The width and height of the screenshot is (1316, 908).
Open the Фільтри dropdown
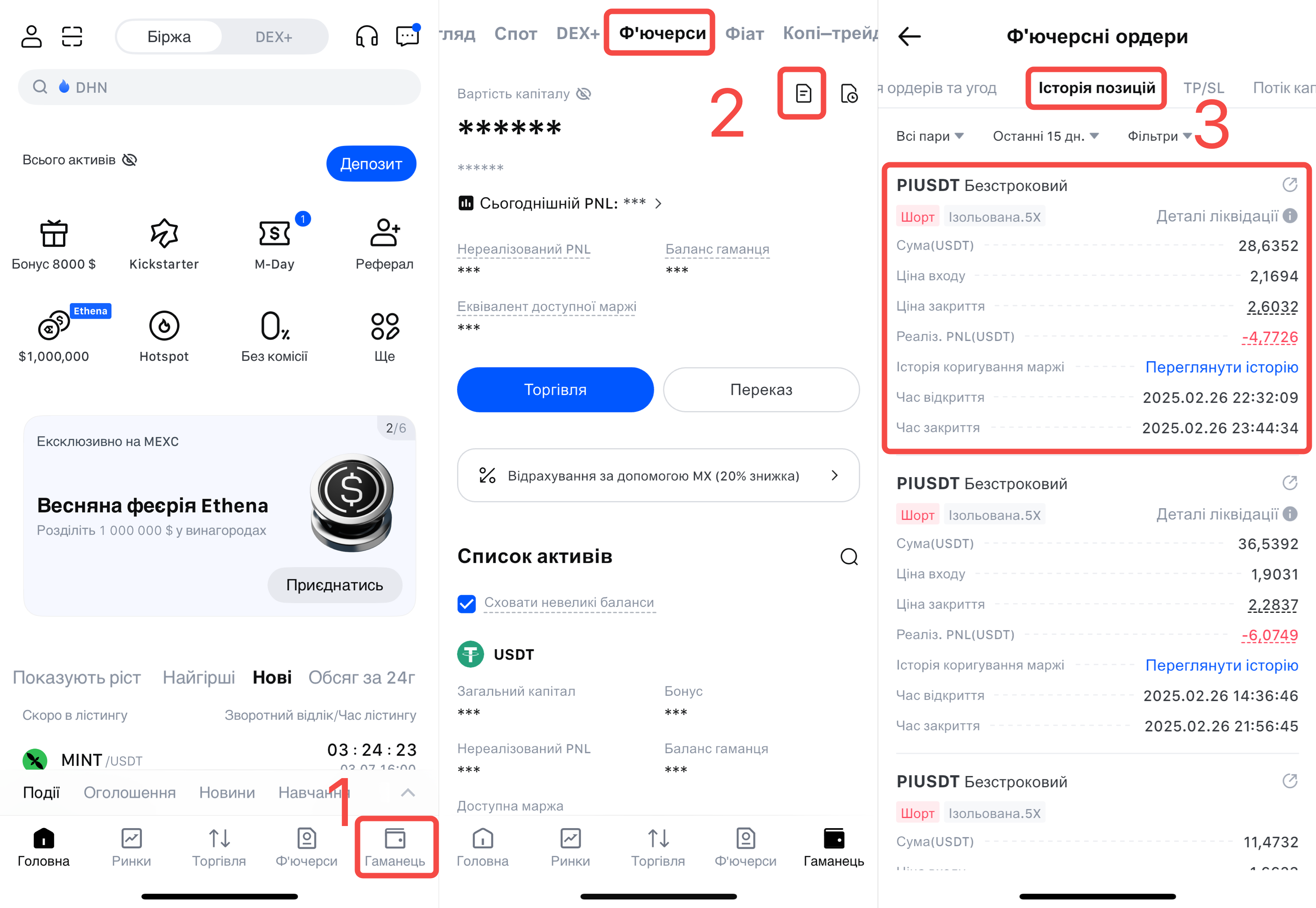(x=1160, y=136)
